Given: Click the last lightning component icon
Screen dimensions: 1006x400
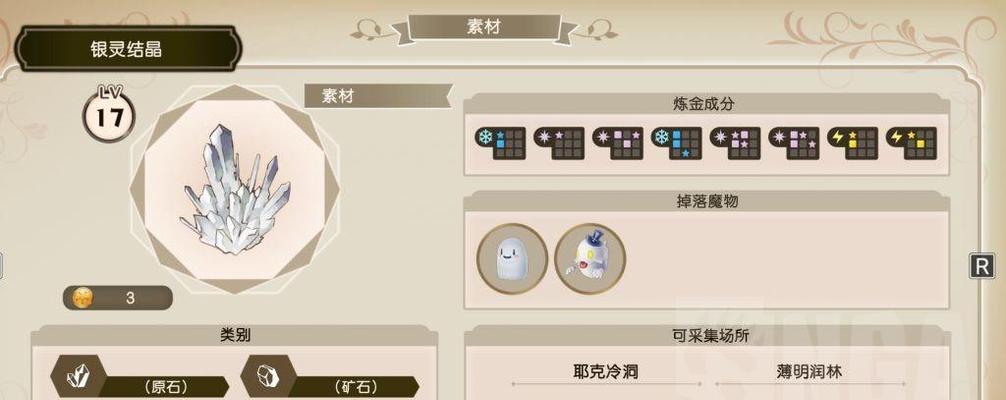Looking at the screenshot, I should tap(912, 143).
